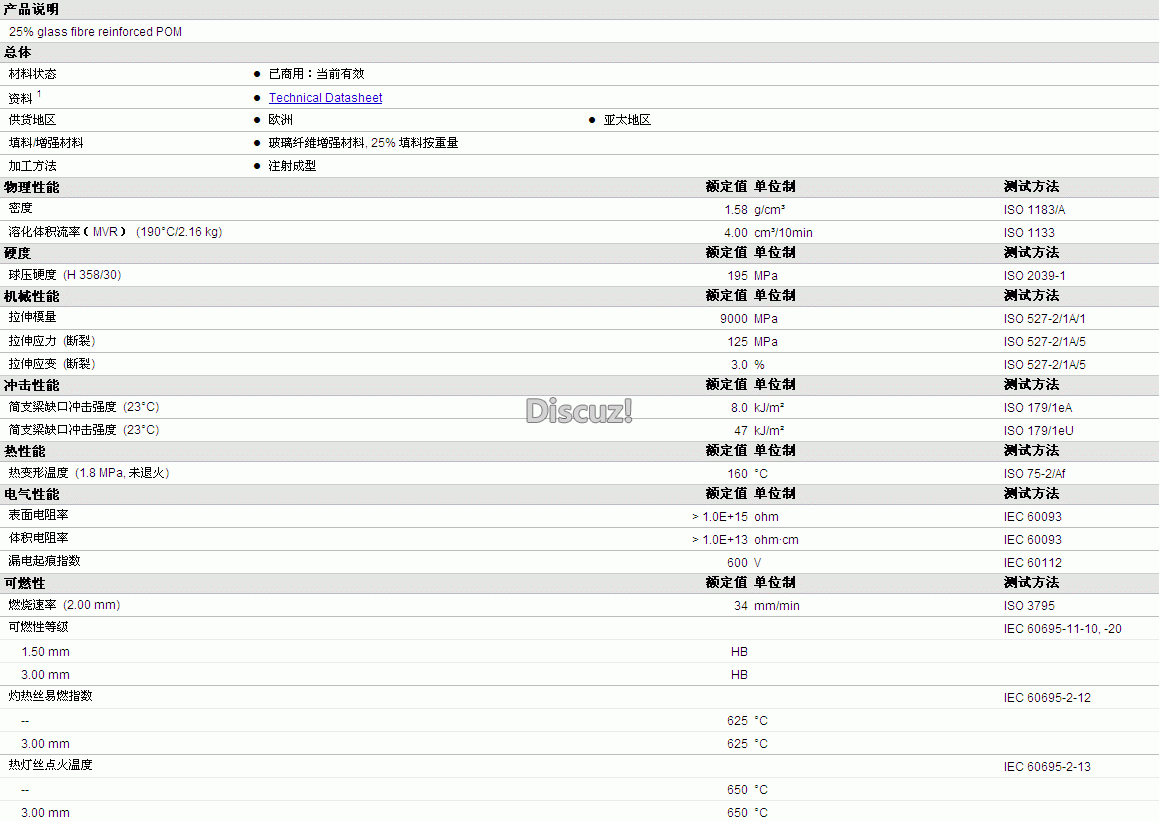This screenshot has width=1159, height=821.
Task: Click the '溶化体积流率 (MVR)' property label
Action: coord(115,231)
